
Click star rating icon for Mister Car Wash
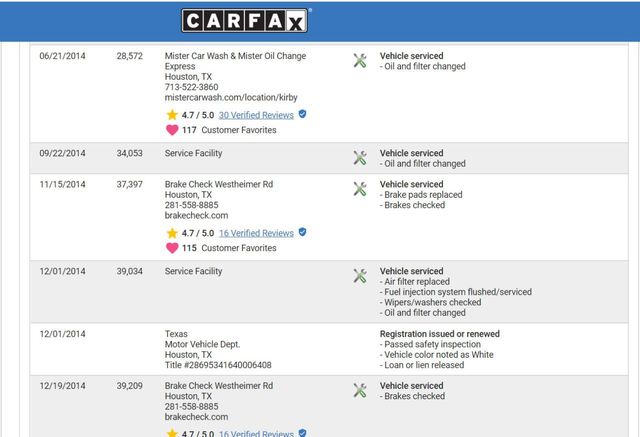172,115
